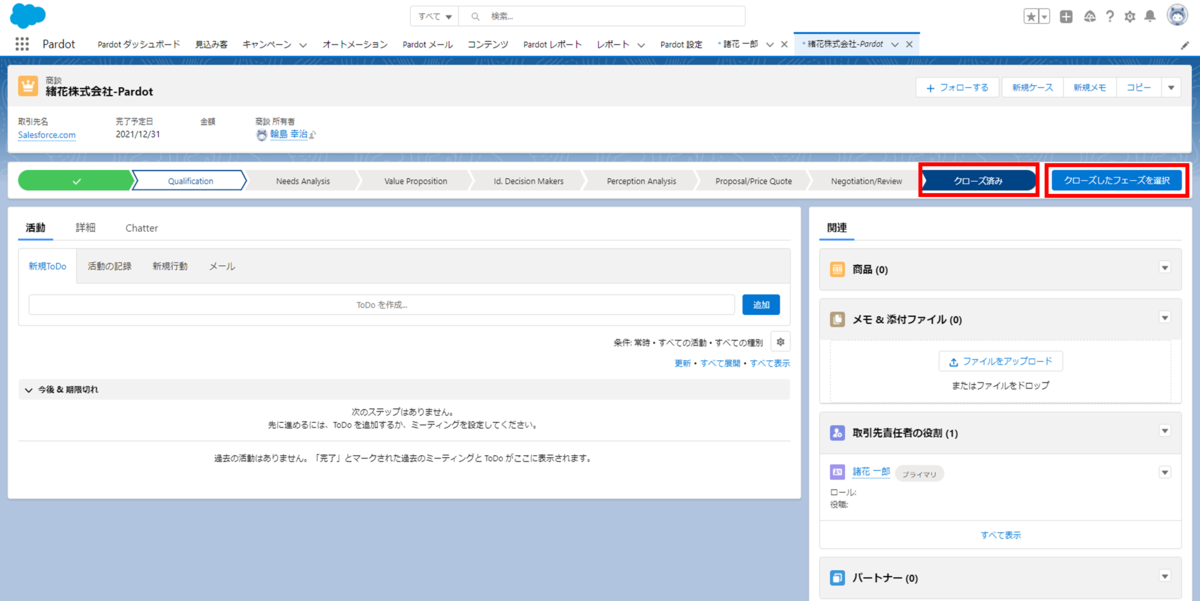Viewport: 1200px width, 601px height.
Task: Click ファイルをアップロード button
Action: (x=1001, y=361)
